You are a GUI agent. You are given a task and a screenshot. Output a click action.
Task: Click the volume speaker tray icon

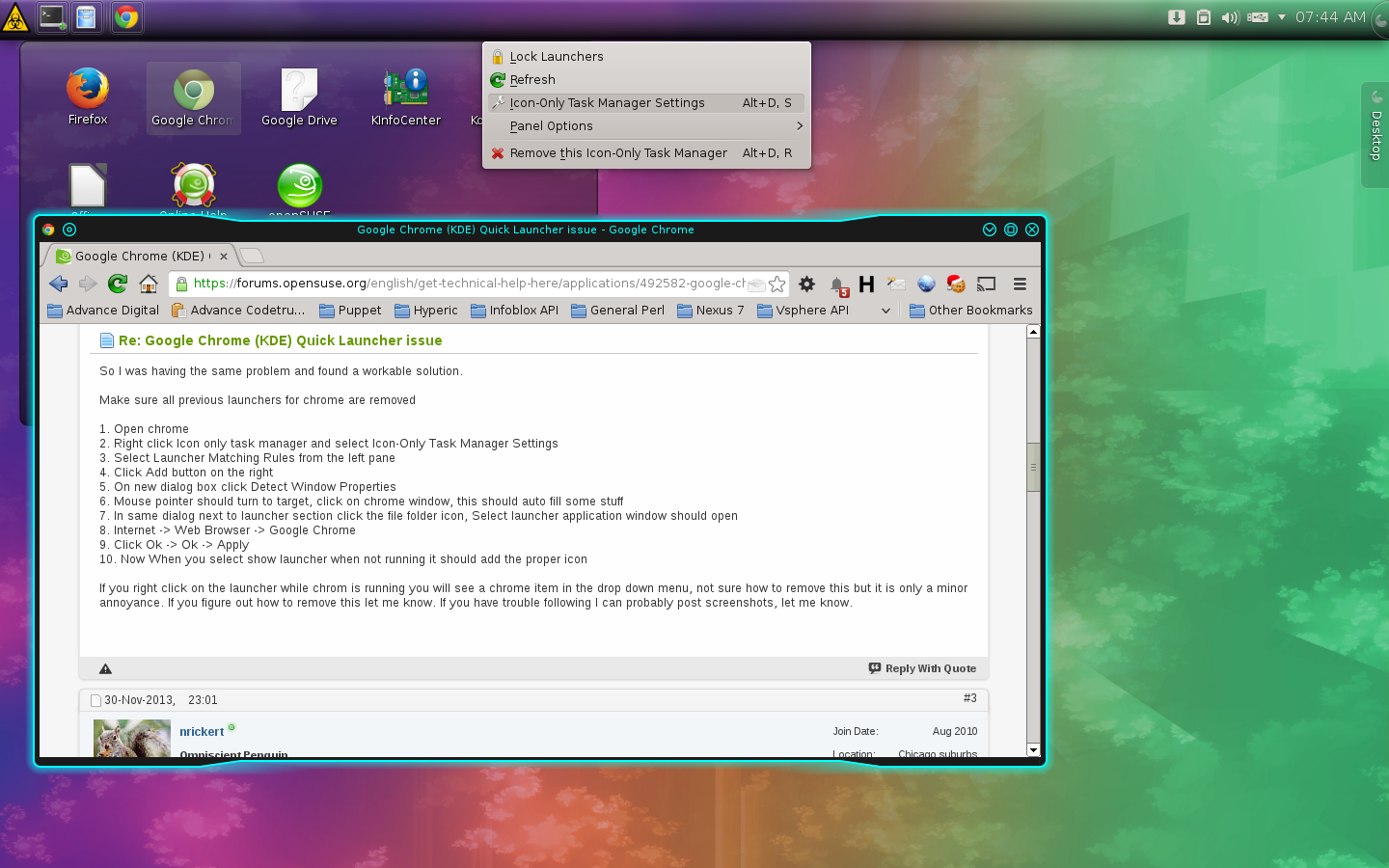(1230, 17)
